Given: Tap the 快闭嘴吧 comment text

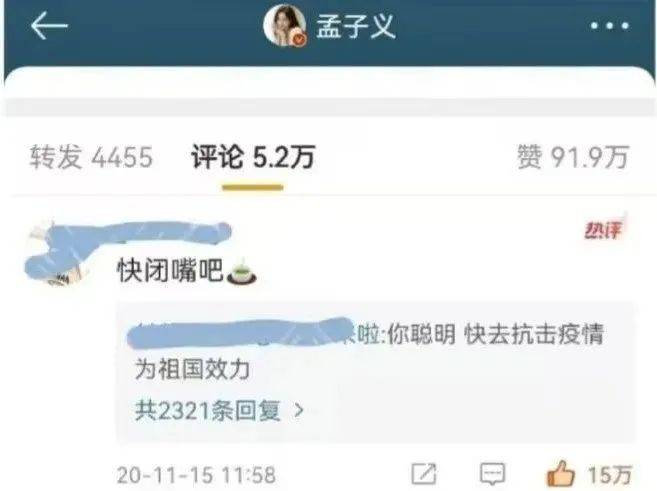Looking at the screenshot, I should click(x=170, y=270).
